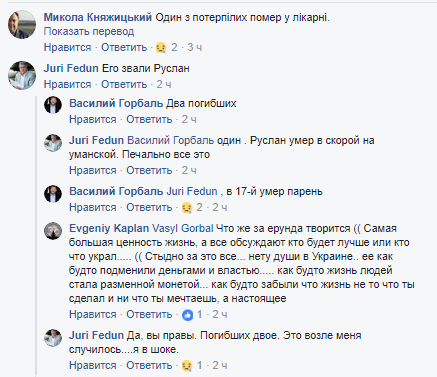Viewport: 437px width, 377px height.
Task: Open the tagged Vasyl Gorbal profile link
Action: coord(183,228)
